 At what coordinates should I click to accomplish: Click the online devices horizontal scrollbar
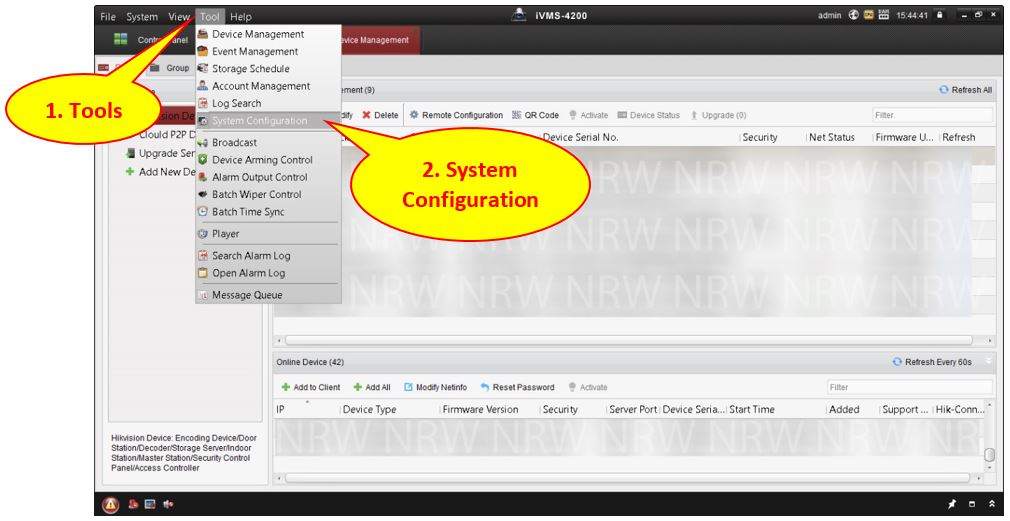(627, 478)
